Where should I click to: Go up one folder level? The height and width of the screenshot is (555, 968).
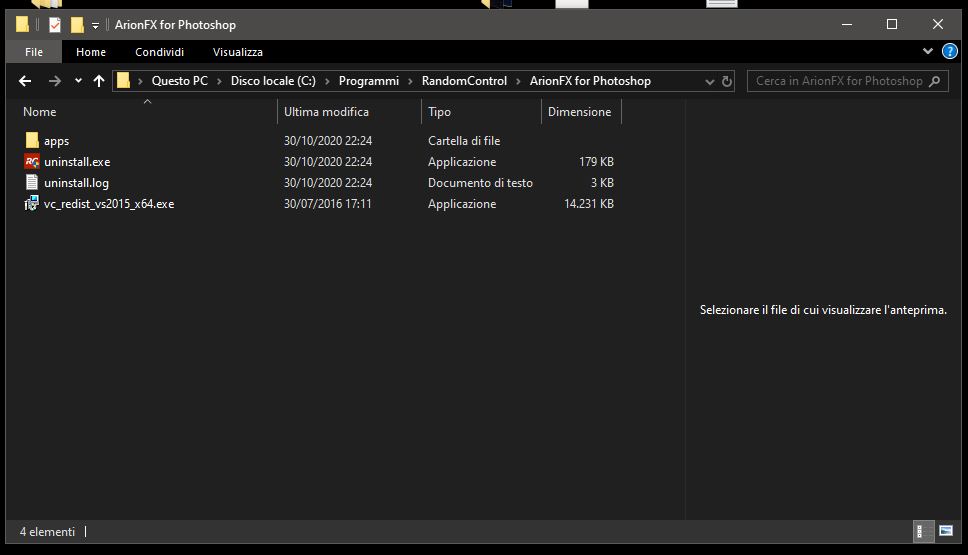[99, 81]
